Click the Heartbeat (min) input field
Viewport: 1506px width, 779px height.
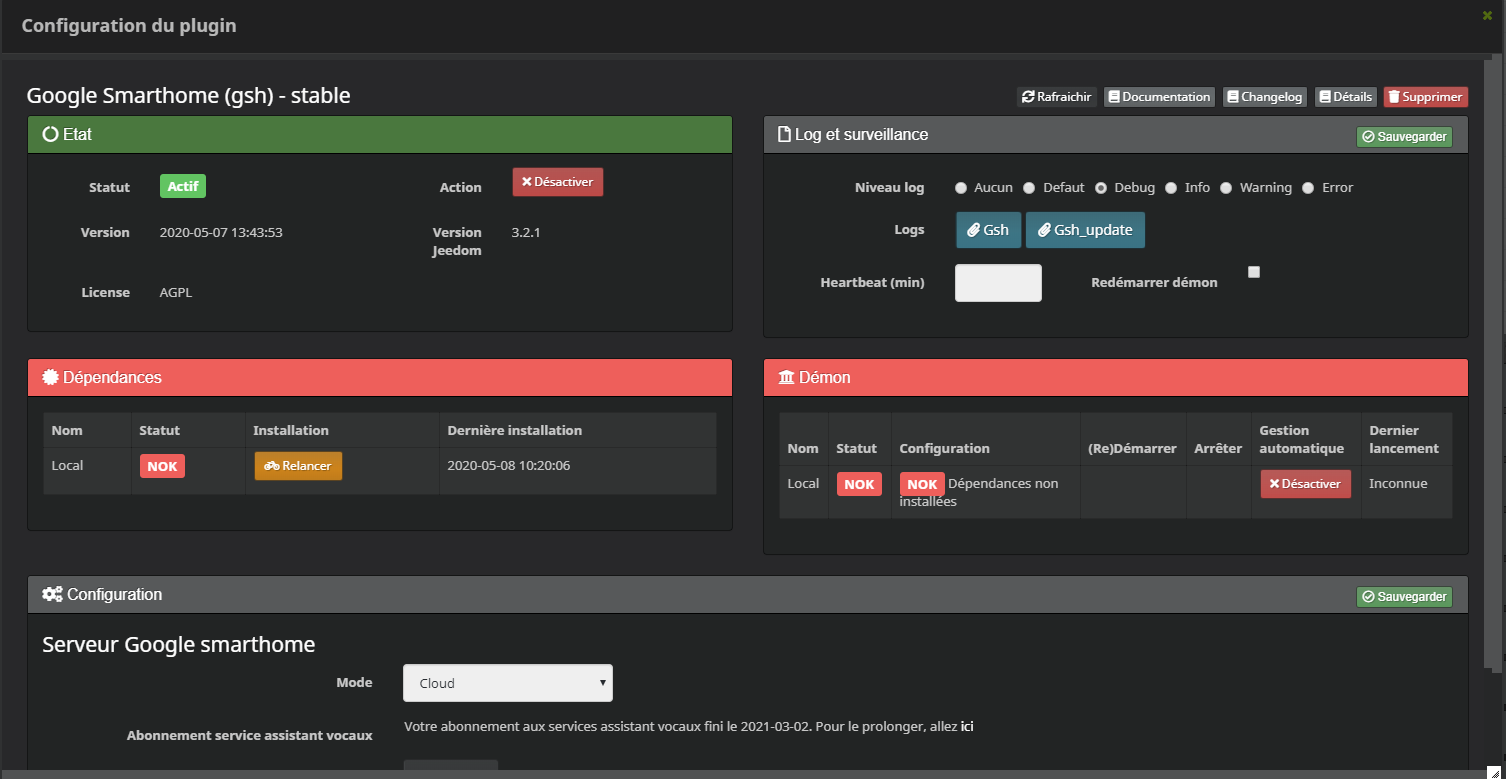pos(998,283)
